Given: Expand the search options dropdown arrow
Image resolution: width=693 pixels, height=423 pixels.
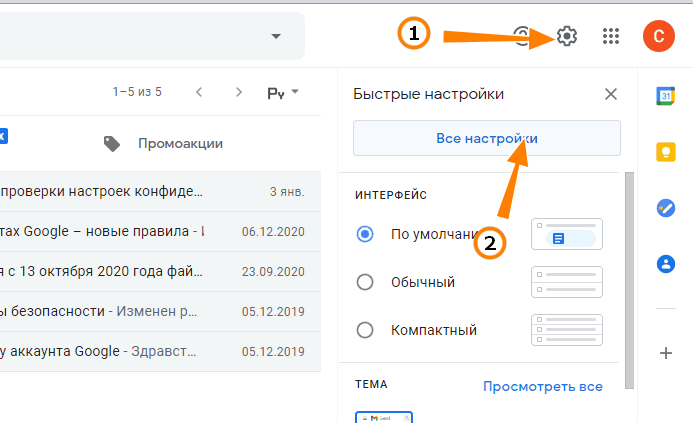Looking at the screenshot, I should click(276, 37).
